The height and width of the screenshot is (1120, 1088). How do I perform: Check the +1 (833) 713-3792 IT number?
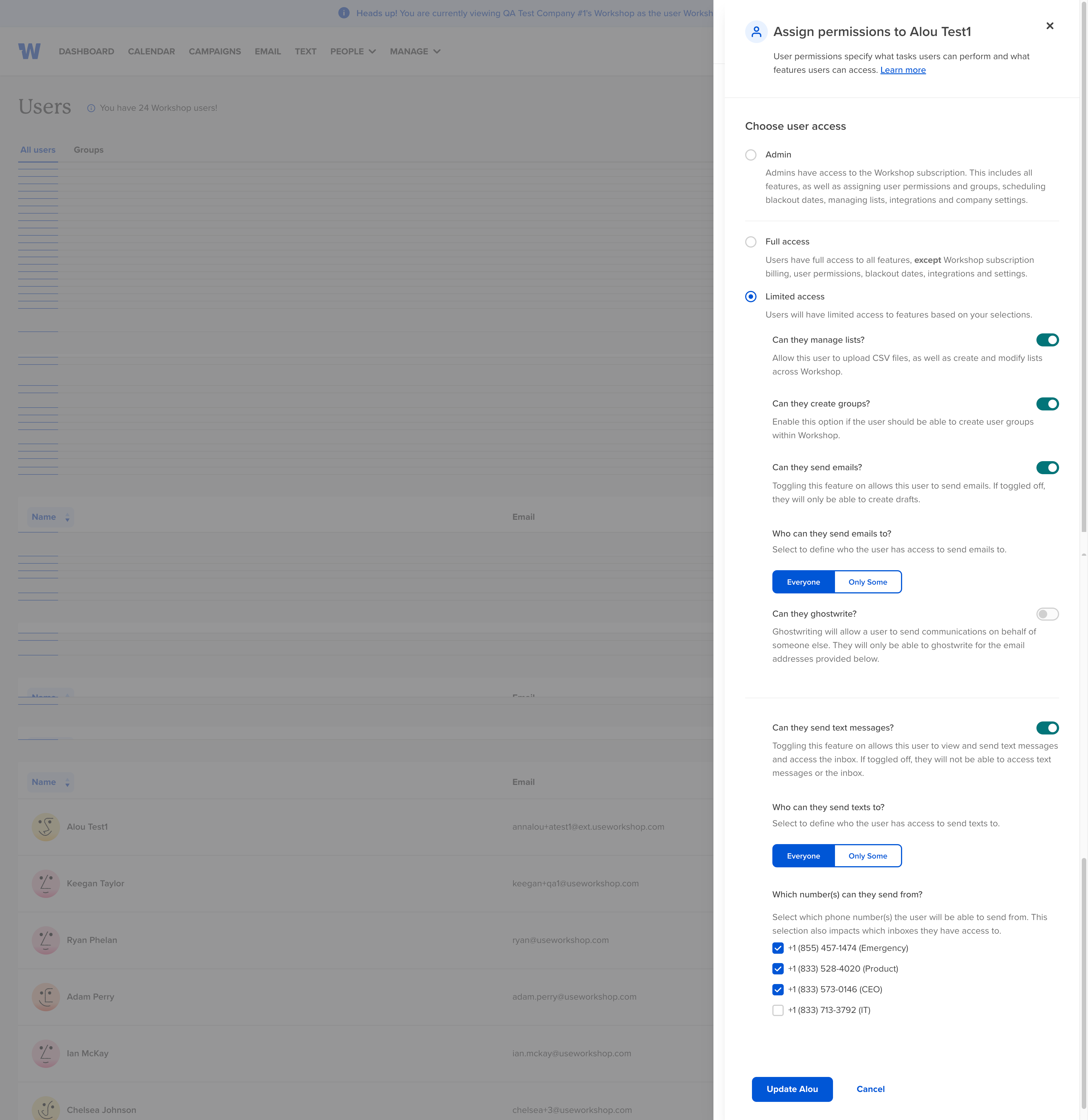[777, 1010]
